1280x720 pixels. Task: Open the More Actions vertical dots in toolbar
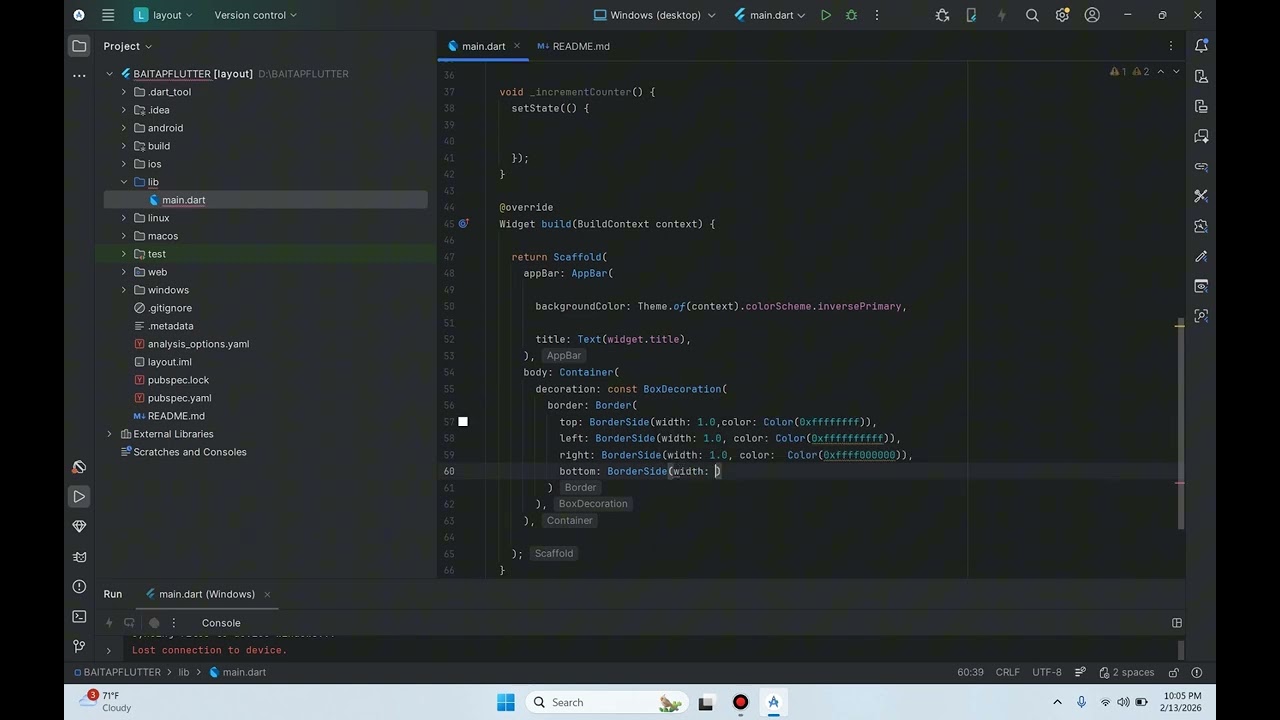click(x=877, y=15)
